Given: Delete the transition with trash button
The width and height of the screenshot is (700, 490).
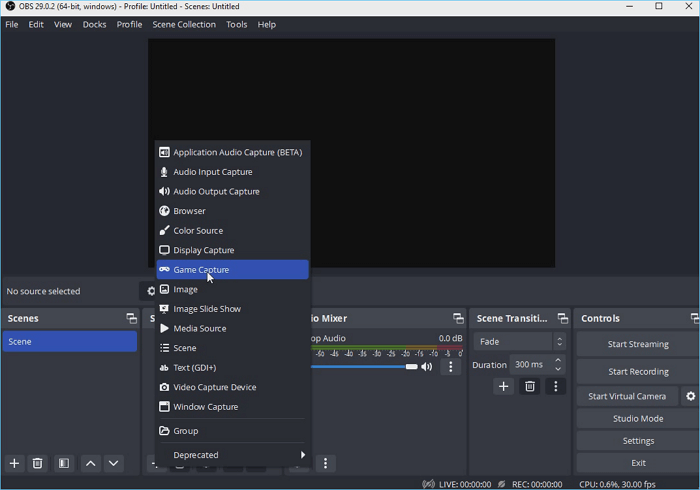Looking at the screenshot, I should 530,386.
